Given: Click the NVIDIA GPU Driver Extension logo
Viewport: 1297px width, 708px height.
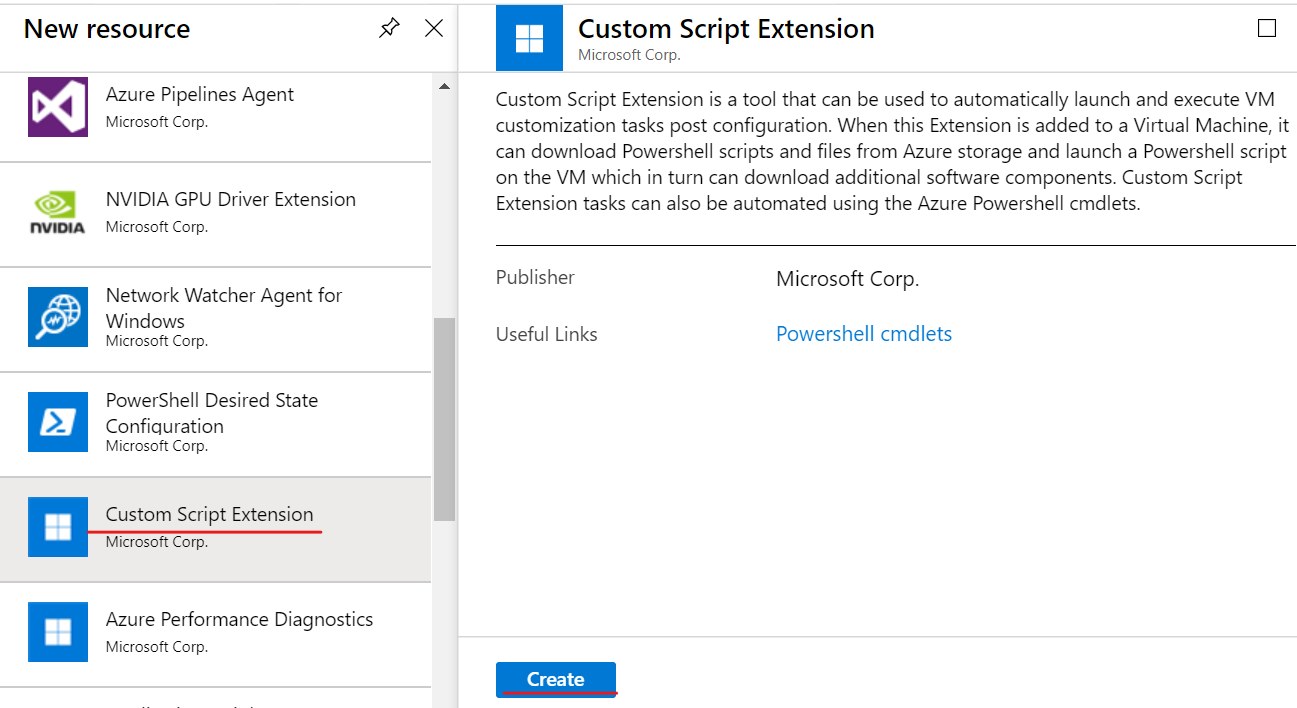Looking at the screenshot, I should tap(58, 212).
